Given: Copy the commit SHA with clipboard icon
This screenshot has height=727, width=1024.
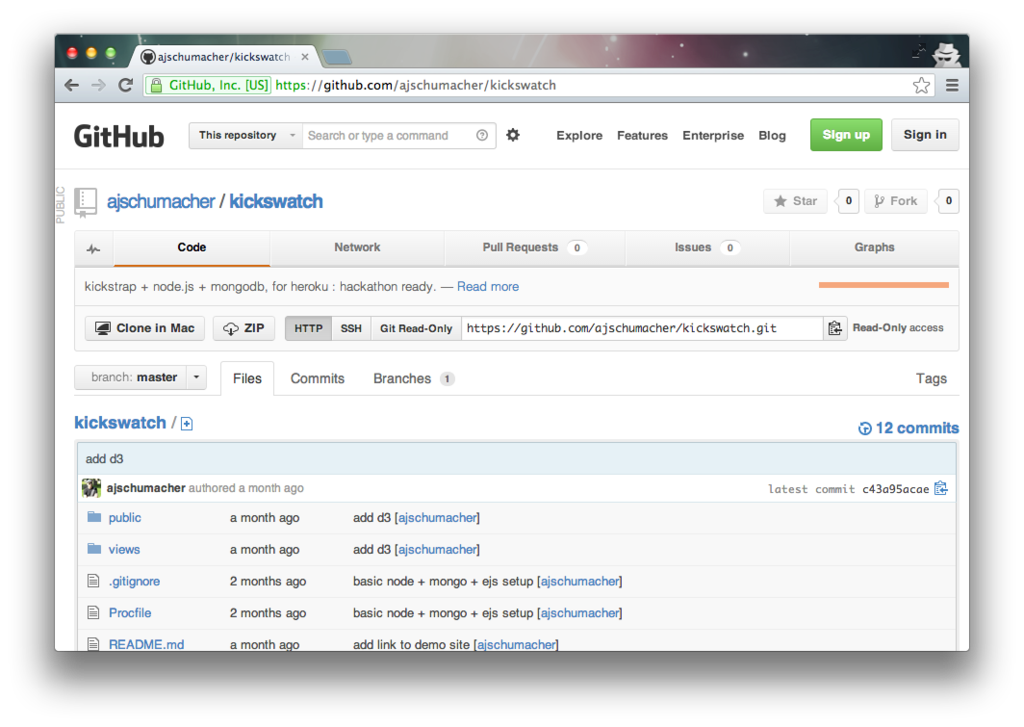Looking at the screenshot, I should point(941,489).
